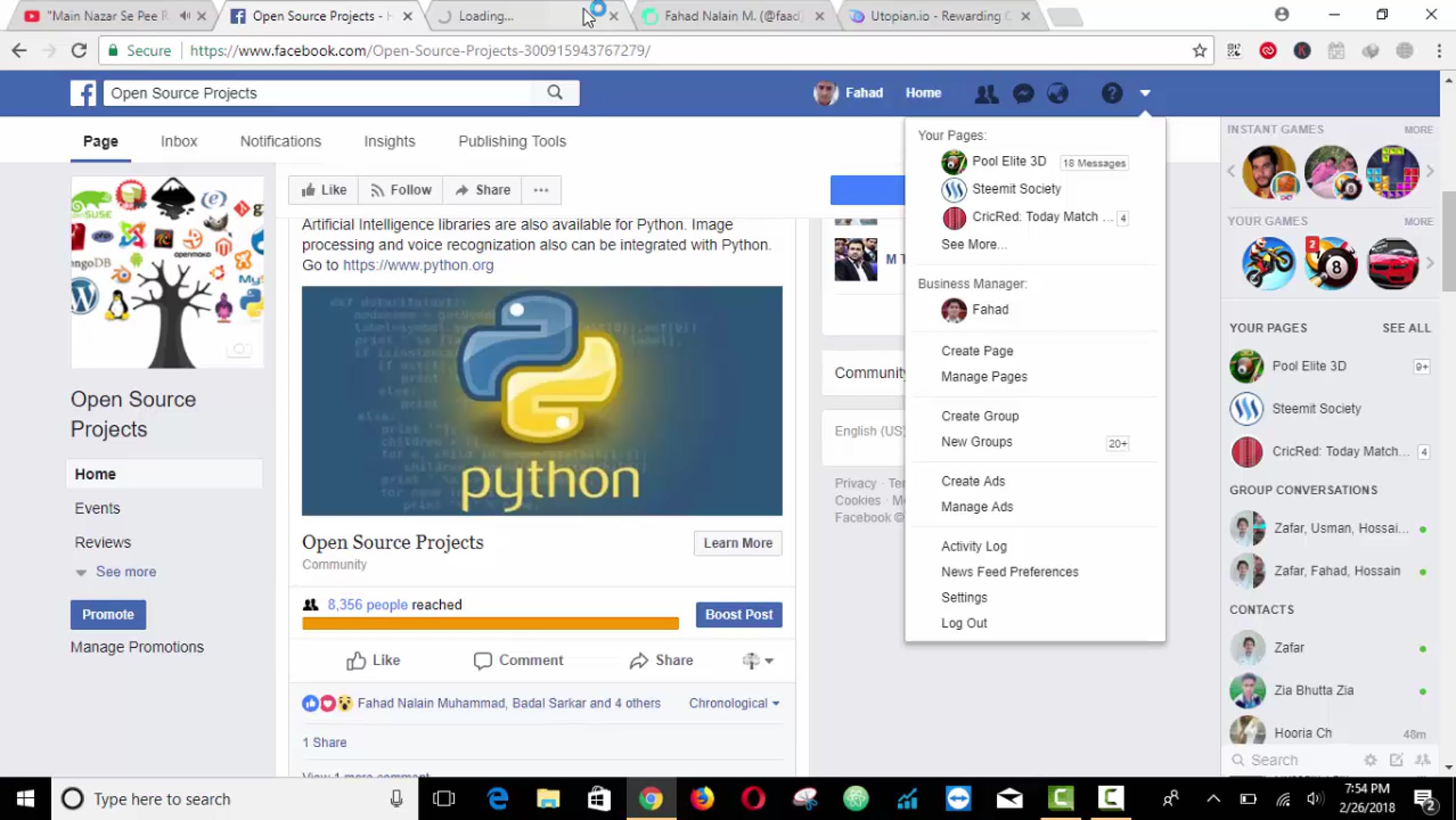1456x820 pixels.
Task: Click the Boost Post button
Action: [739, 614]
